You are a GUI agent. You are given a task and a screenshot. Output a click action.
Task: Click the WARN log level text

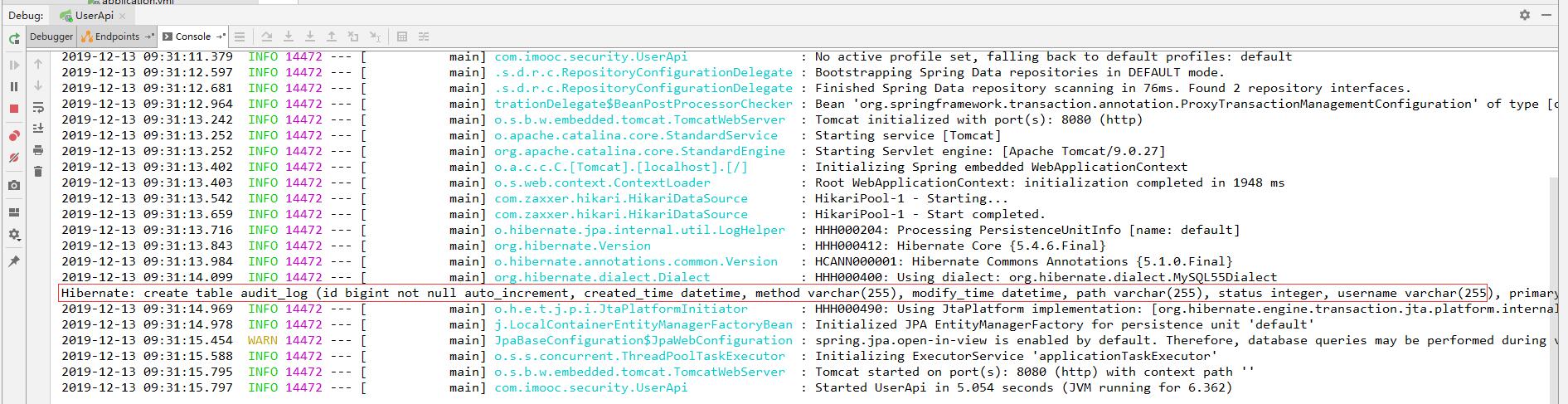pos(263,340)
